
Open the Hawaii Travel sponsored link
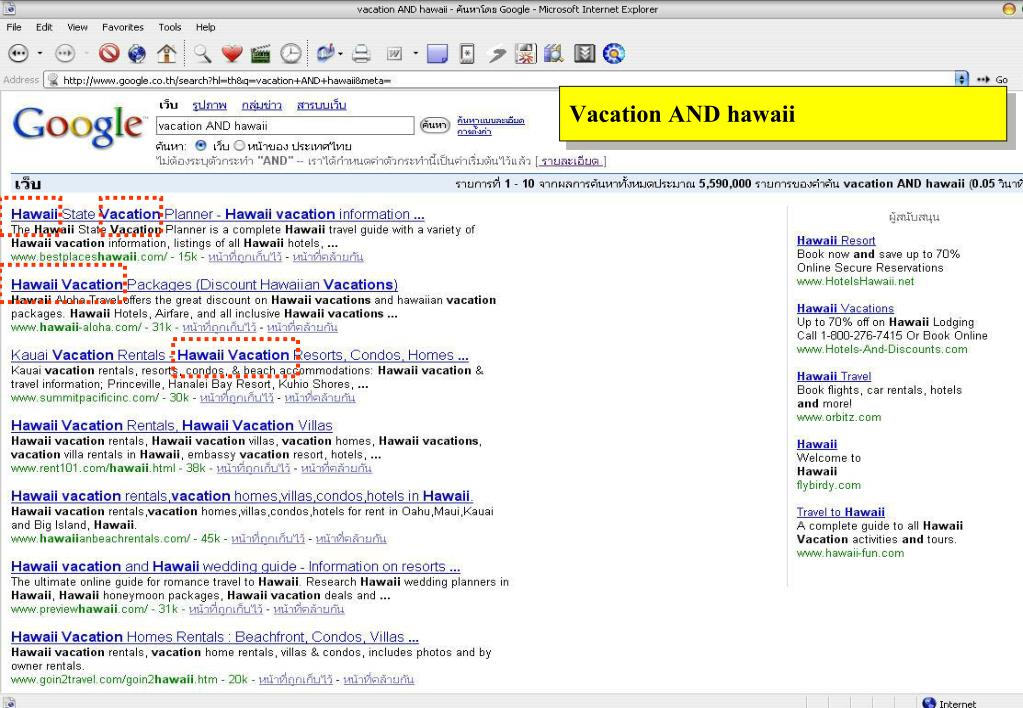[834, 376]
